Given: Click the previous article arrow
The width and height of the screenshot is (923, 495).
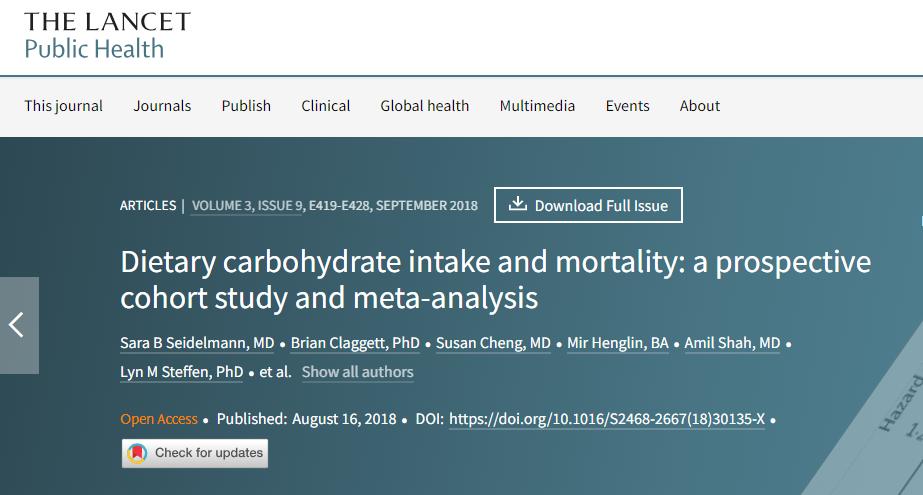Looking at the screenshot, I should point(18,325).
